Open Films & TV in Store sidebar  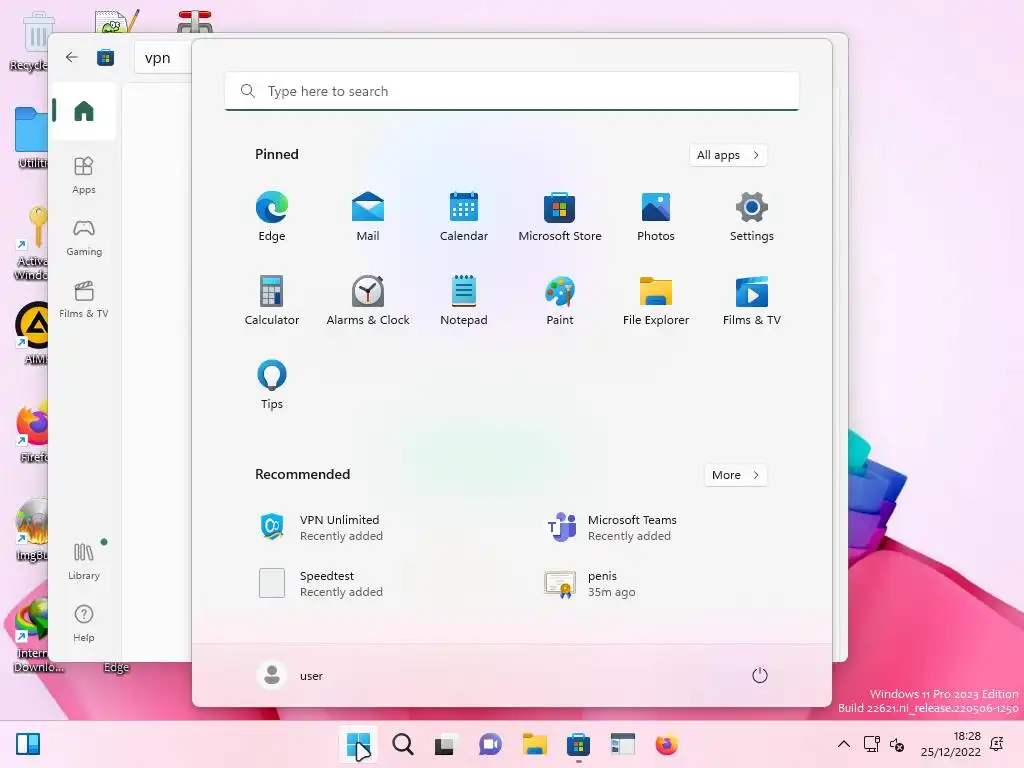coord(84,300)
